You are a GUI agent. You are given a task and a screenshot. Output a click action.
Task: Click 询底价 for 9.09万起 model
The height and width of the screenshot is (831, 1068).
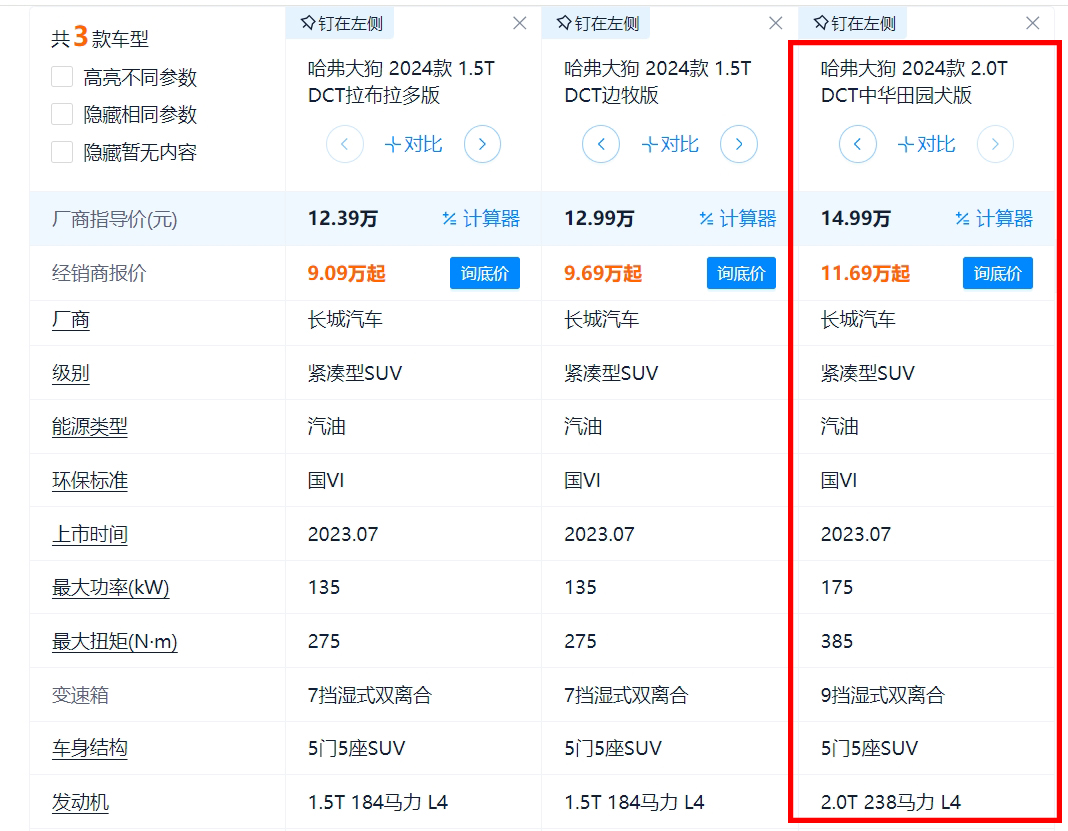click(x=485, y=273)
